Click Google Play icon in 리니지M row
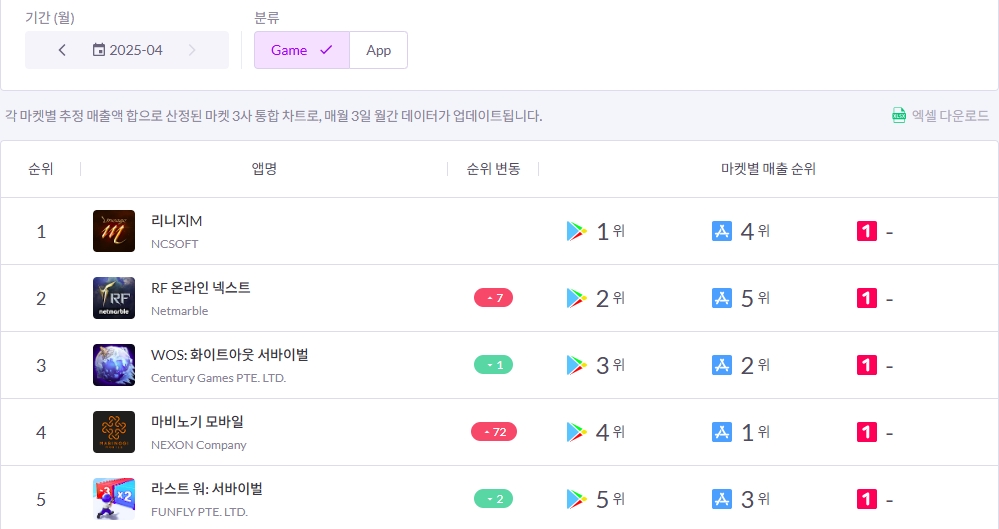999x529 pixels. [576, 231]
